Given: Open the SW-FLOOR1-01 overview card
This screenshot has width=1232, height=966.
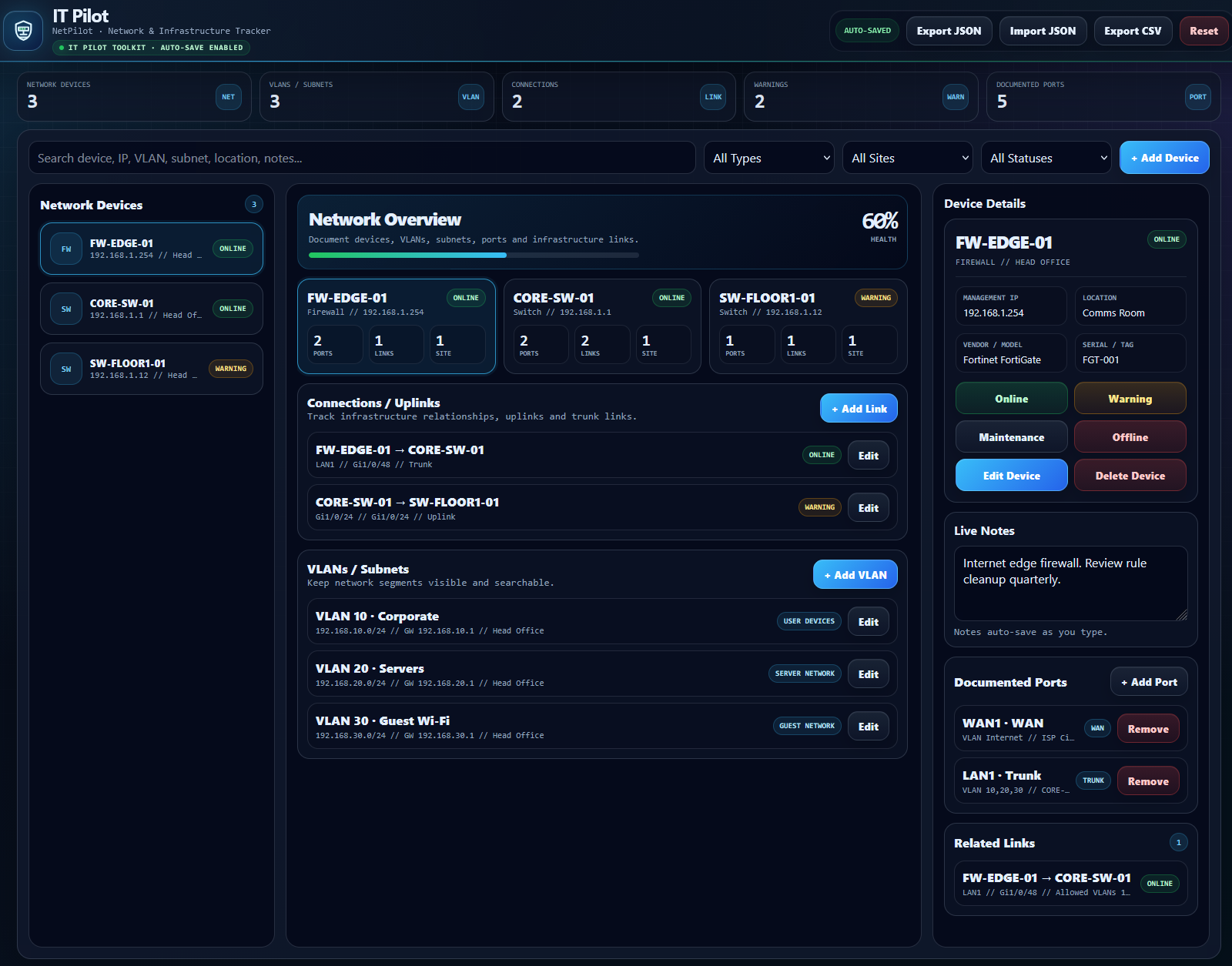Looking at the screenshot, I should click(x=808, y=326).
